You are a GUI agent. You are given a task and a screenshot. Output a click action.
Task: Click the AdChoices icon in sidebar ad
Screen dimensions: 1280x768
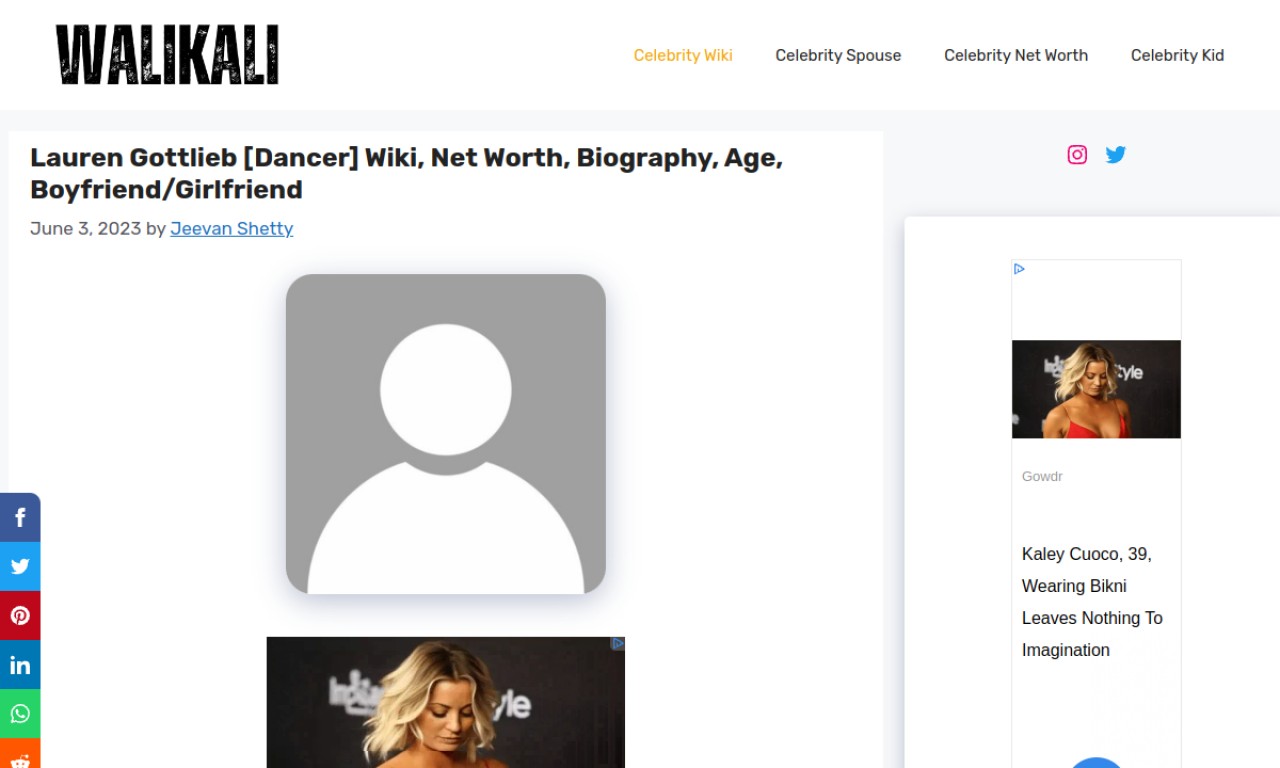coord(1019,269)
